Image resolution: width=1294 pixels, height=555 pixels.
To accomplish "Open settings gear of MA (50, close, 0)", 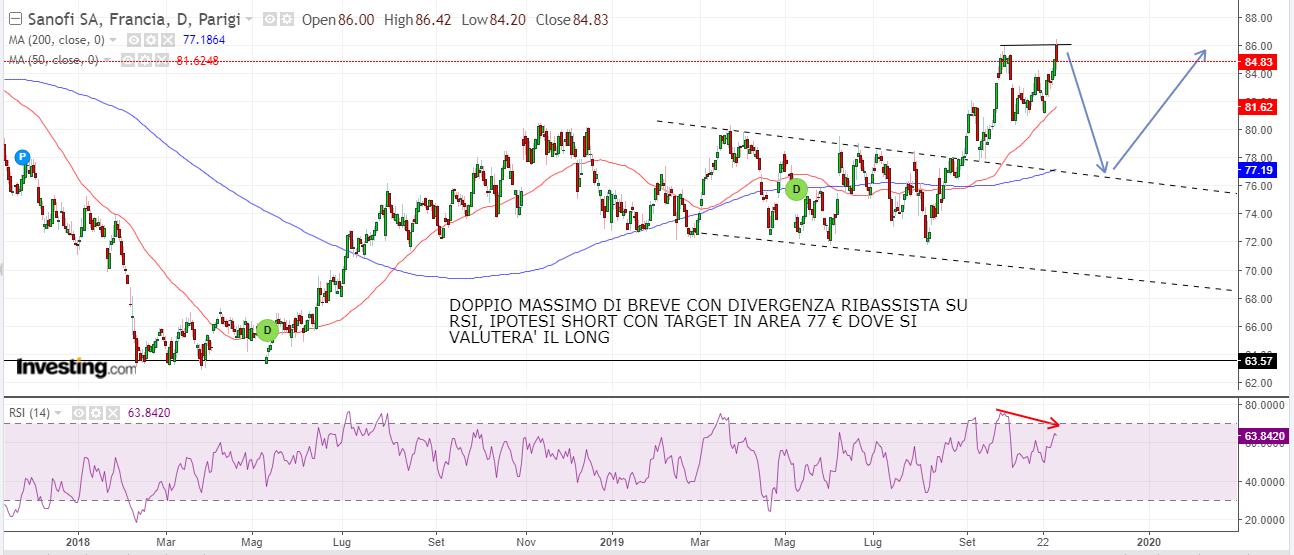I will (x=145, y=60).
